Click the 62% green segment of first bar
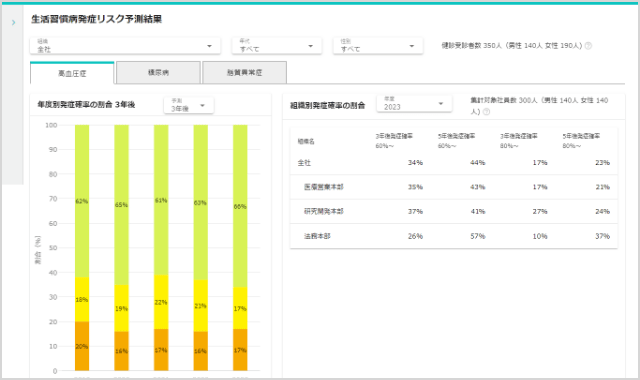Image resolution: width=640 pixels, height=380 pixels. coord(82,201)
